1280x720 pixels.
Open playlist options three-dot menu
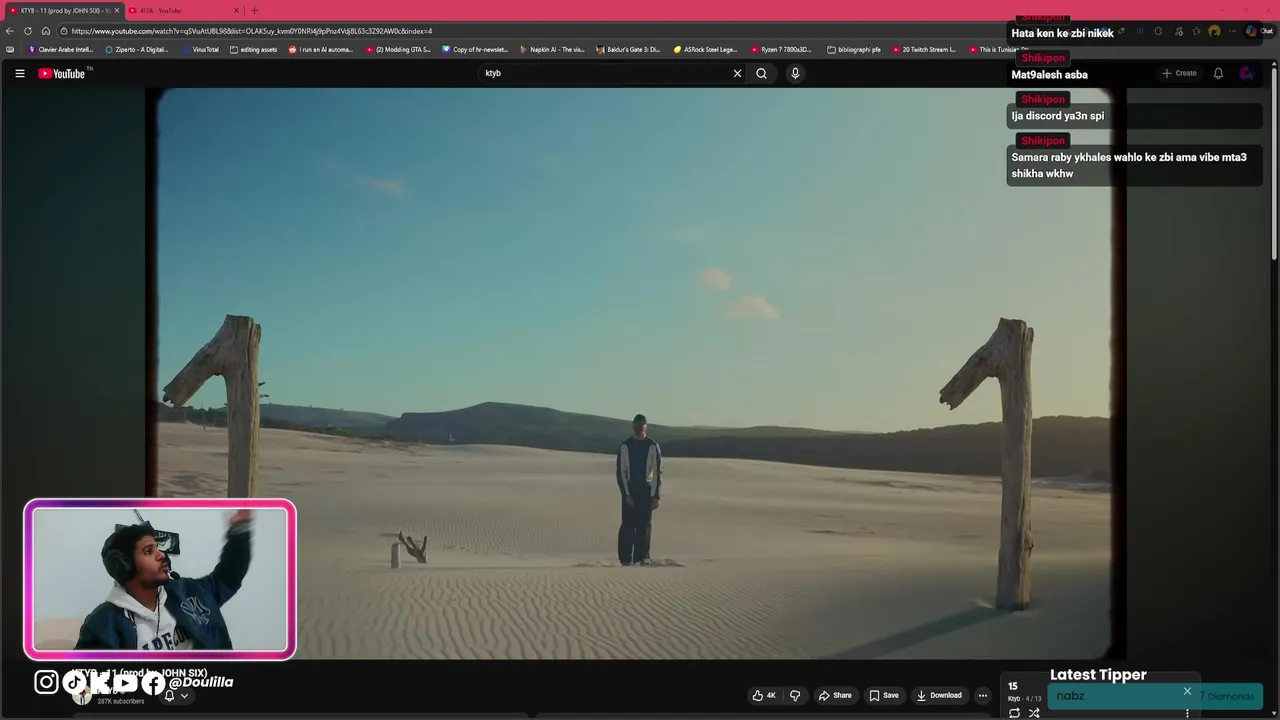click(1187, 713)
